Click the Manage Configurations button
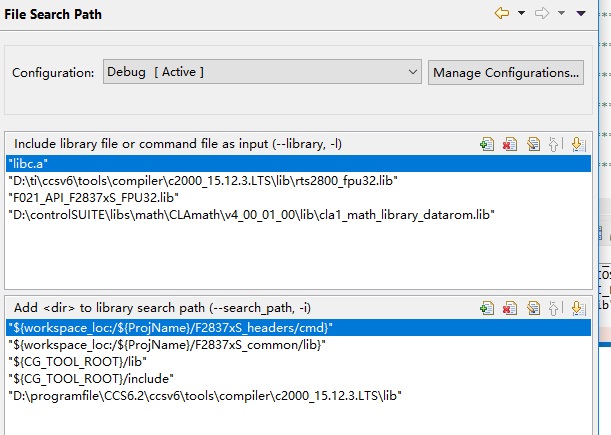 point(506,72)
